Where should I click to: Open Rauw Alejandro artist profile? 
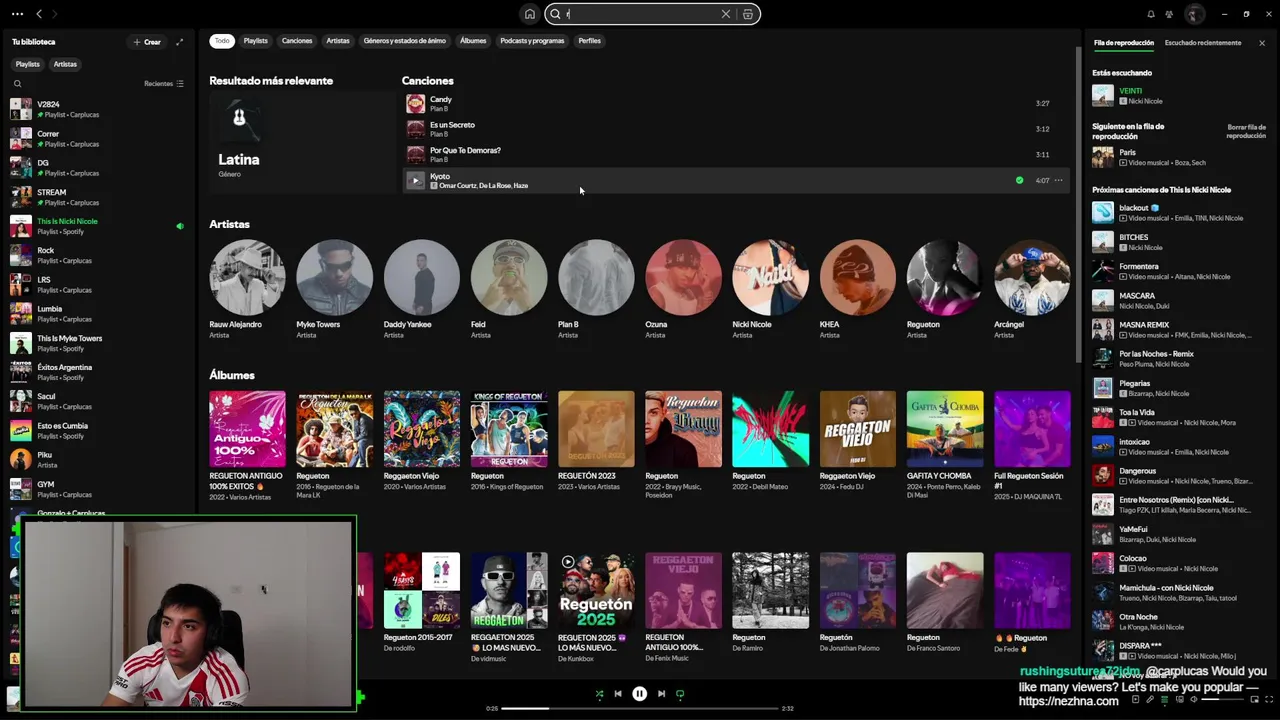[x=247, y=290]
